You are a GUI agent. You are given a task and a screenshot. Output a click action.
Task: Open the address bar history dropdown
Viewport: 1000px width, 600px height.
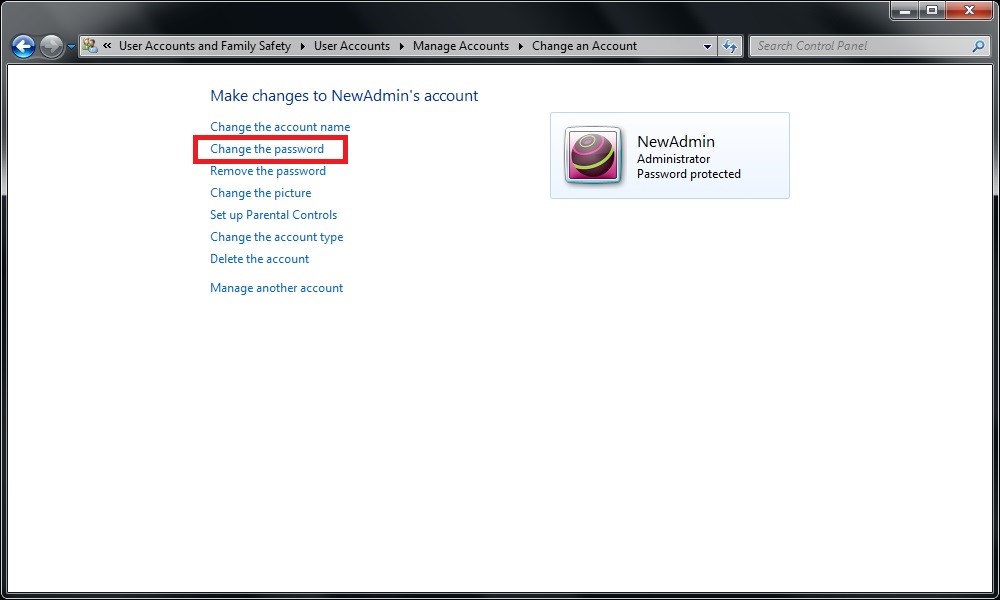707,46
